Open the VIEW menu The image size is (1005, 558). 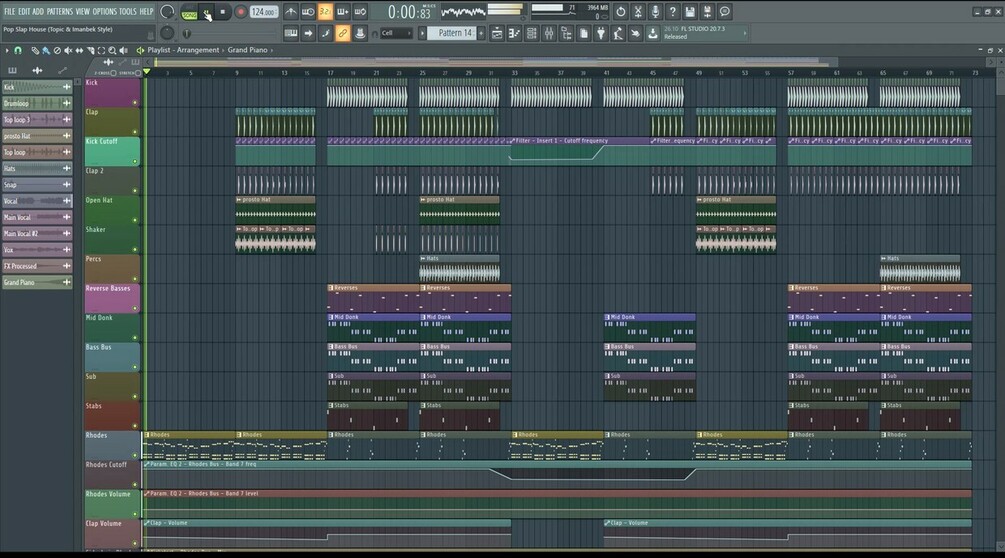pos(83,12)
